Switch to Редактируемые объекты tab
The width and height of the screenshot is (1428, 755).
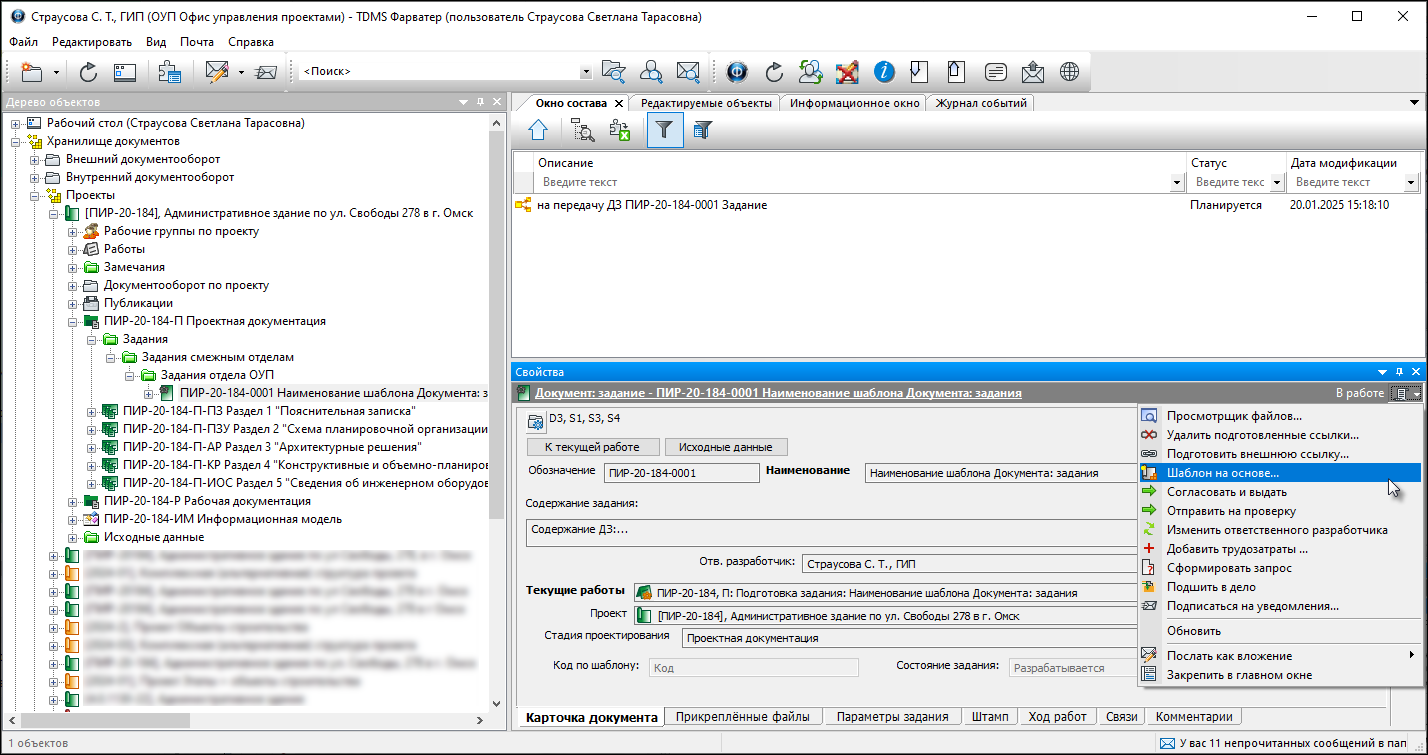point(706,103)
